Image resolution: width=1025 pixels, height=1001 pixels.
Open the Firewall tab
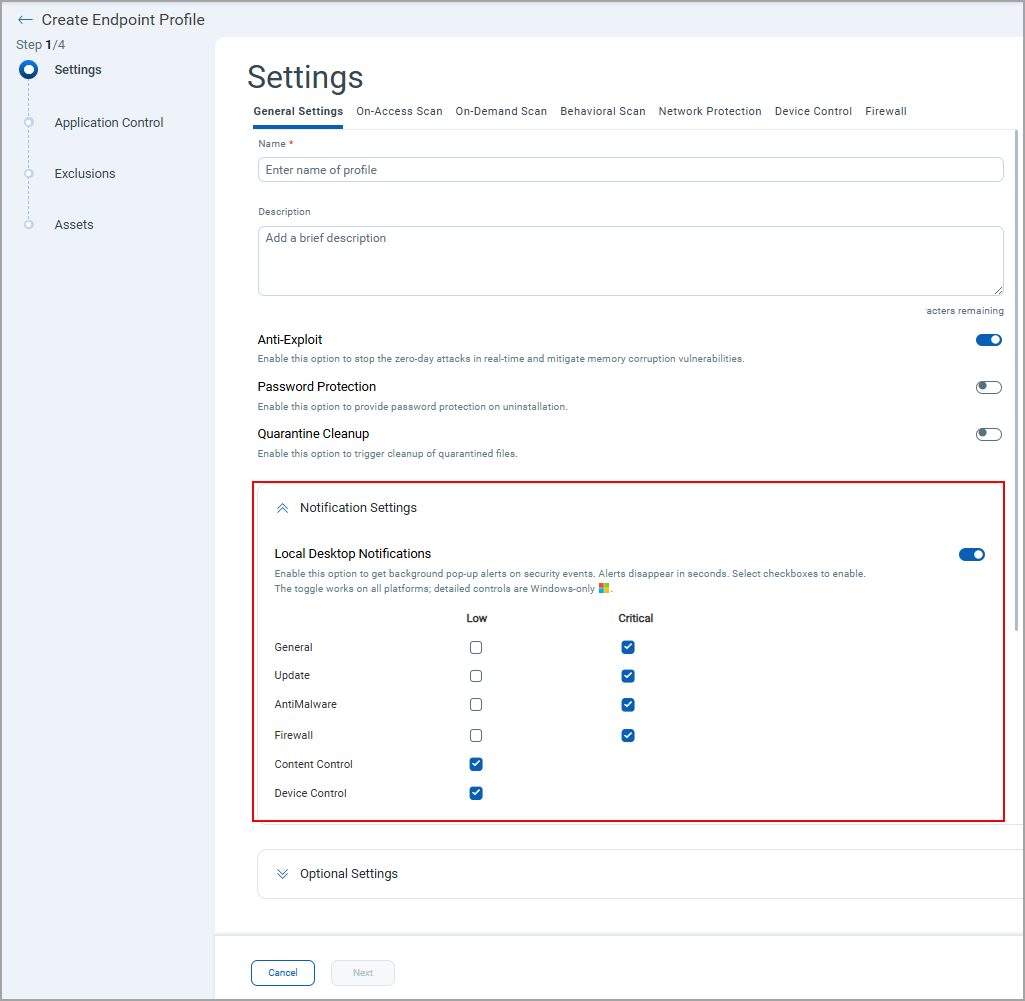(885, 112)
